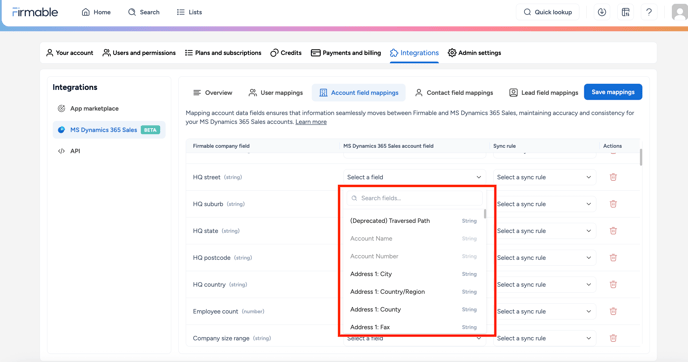Delete the HQ street mapping row
This screenshot has width=688, height=362.
[x=613, y=177]
